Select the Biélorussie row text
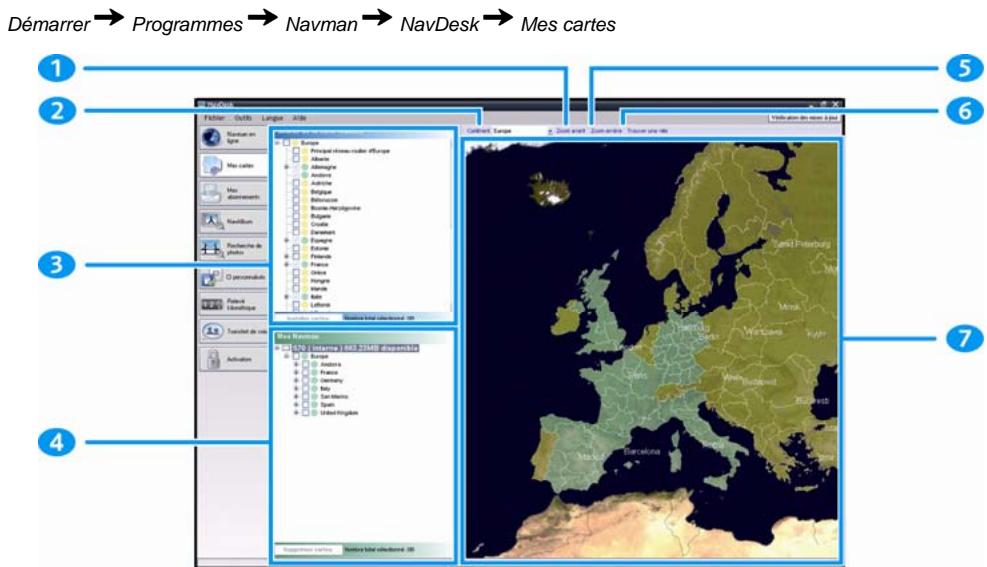The height and width of the screenshot is (567, 987). click(x=324, y=199)
